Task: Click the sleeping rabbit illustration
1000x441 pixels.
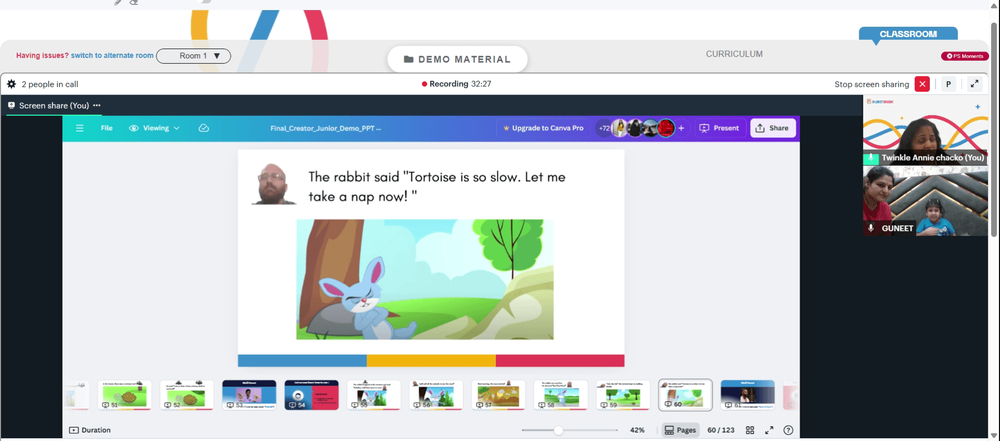Action: pyautogui.click(x=368, y=297)
